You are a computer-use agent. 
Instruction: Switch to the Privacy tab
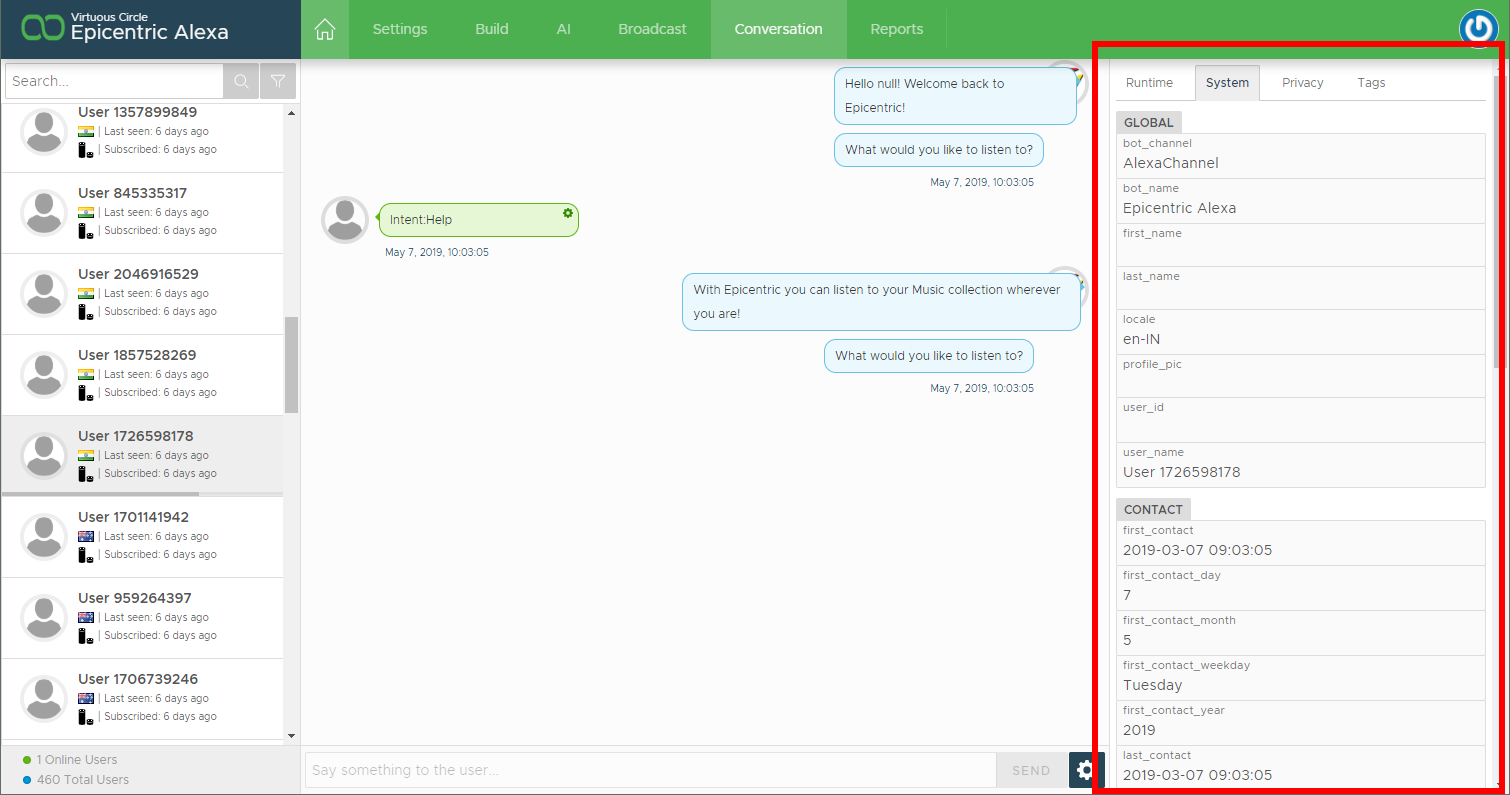tap(1302, 83)
